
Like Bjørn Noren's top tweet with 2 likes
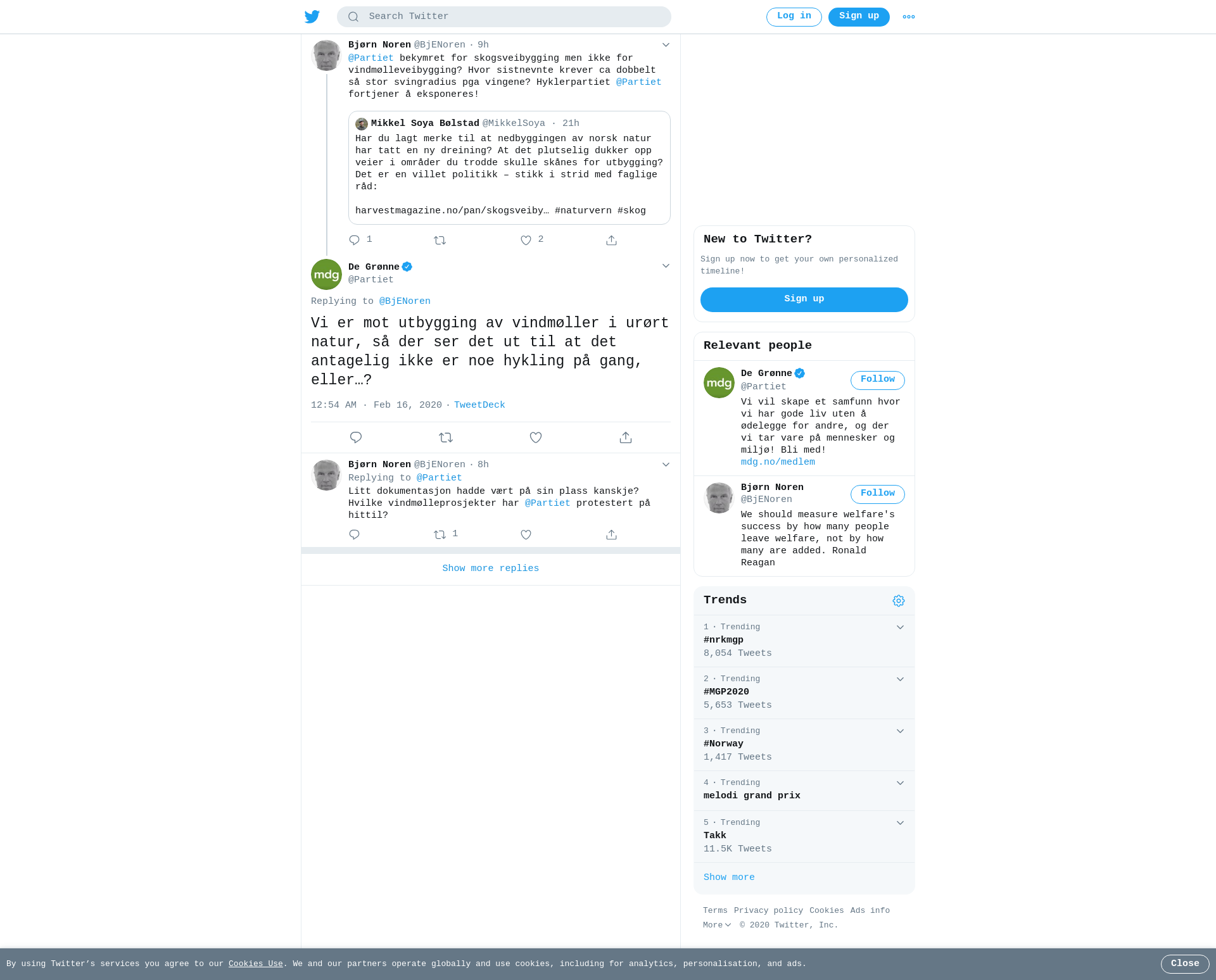(526, 241)
